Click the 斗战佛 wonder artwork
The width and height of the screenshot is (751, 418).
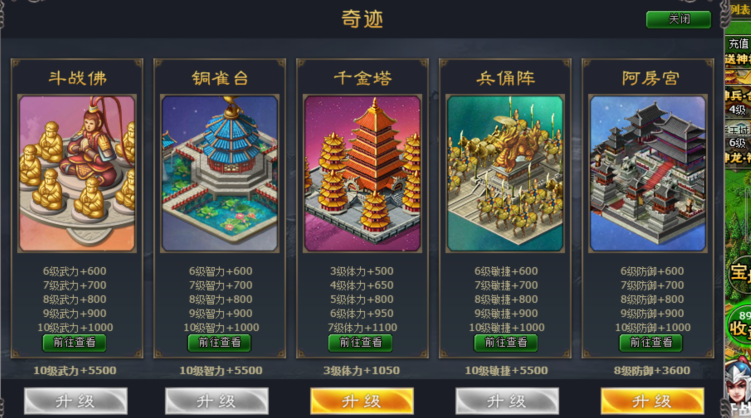(77, 173)
